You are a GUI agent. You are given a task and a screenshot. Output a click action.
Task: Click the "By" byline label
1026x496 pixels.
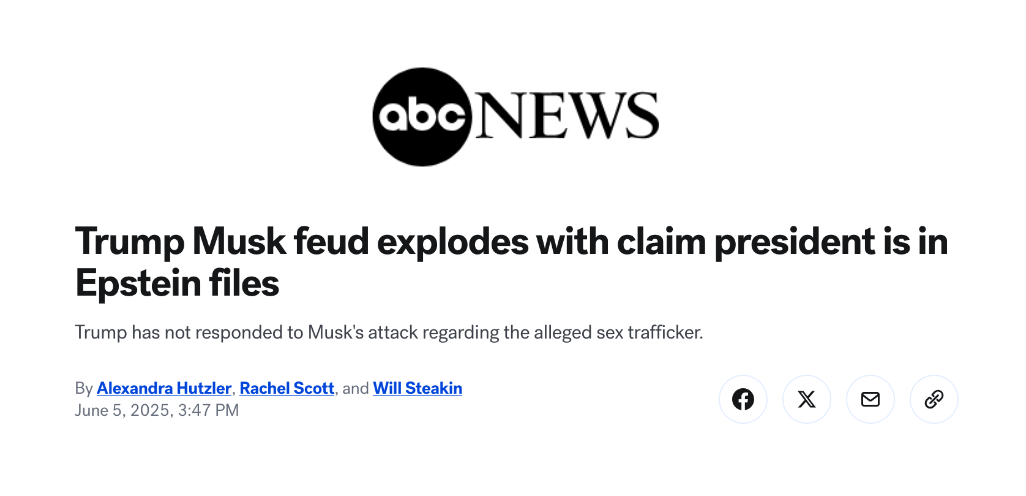(84, 388)
